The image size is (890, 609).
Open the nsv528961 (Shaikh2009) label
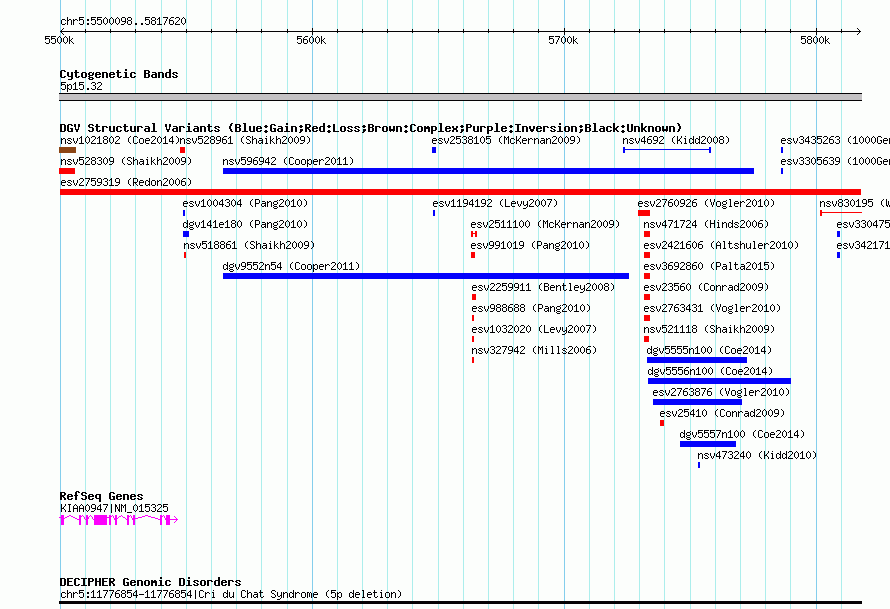(245, 140)
